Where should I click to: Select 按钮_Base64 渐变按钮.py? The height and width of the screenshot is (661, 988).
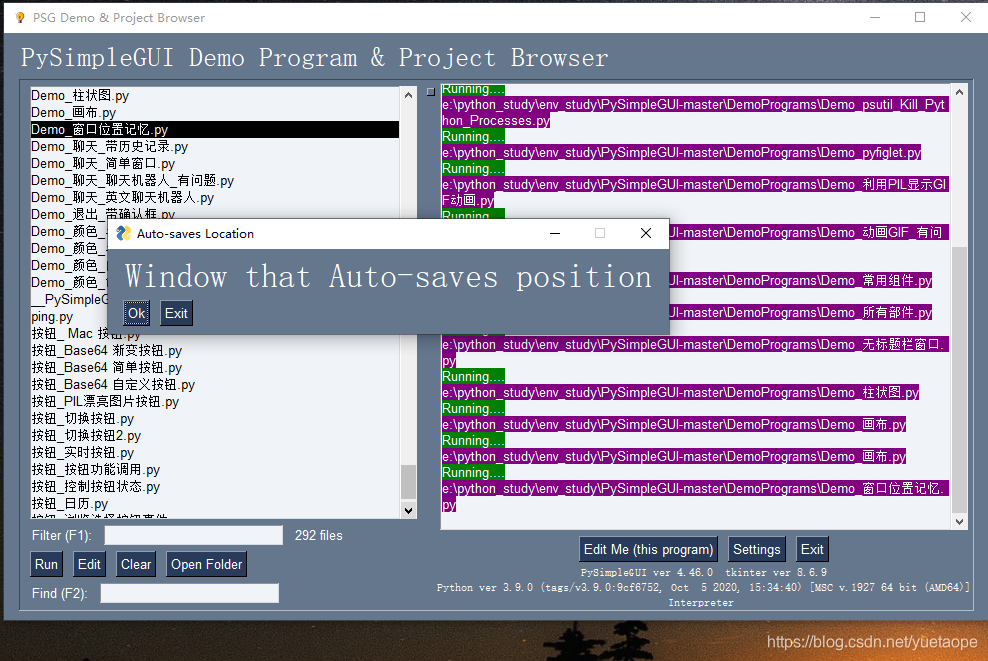(x=214, y=350)
